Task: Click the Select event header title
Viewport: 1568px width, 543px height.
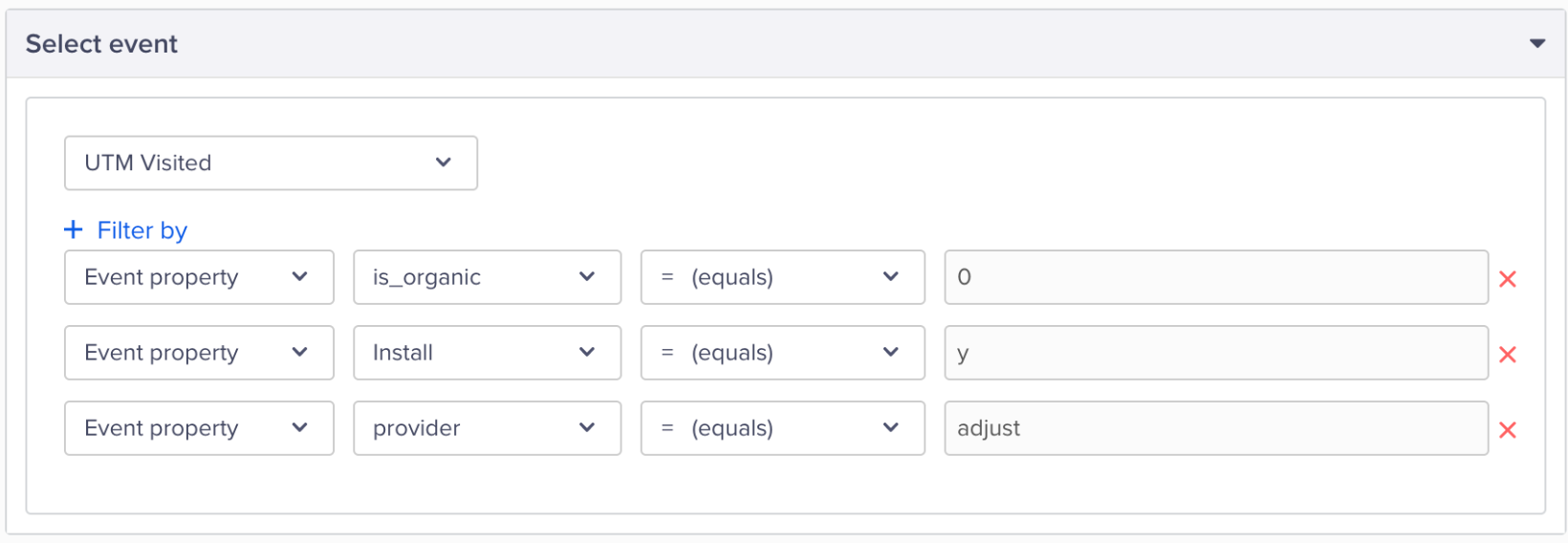Action: coord(101,44)
